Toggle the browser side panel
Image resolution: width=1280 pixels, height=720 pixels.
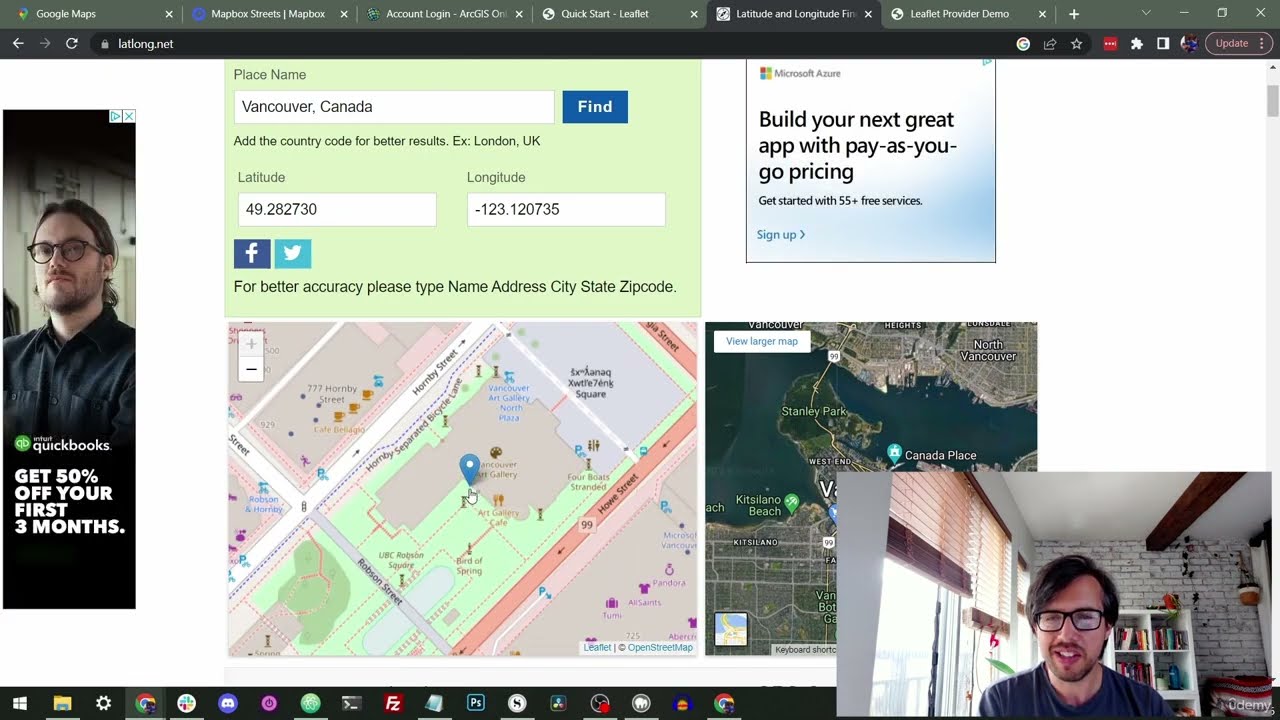coord(1163,44)
